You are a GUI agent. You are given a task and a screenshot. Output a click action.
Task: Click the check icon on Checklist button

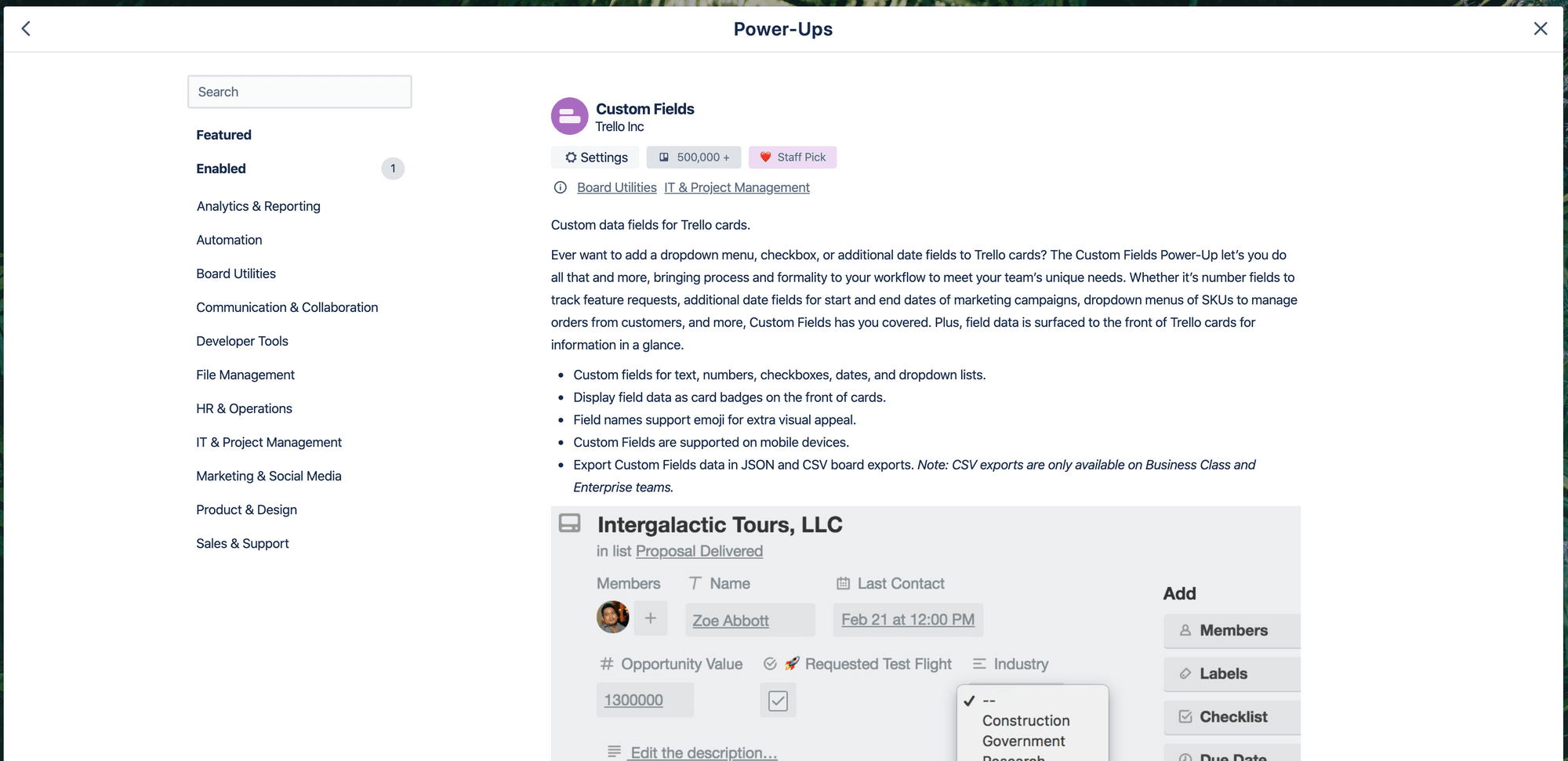click(1185, 716)
